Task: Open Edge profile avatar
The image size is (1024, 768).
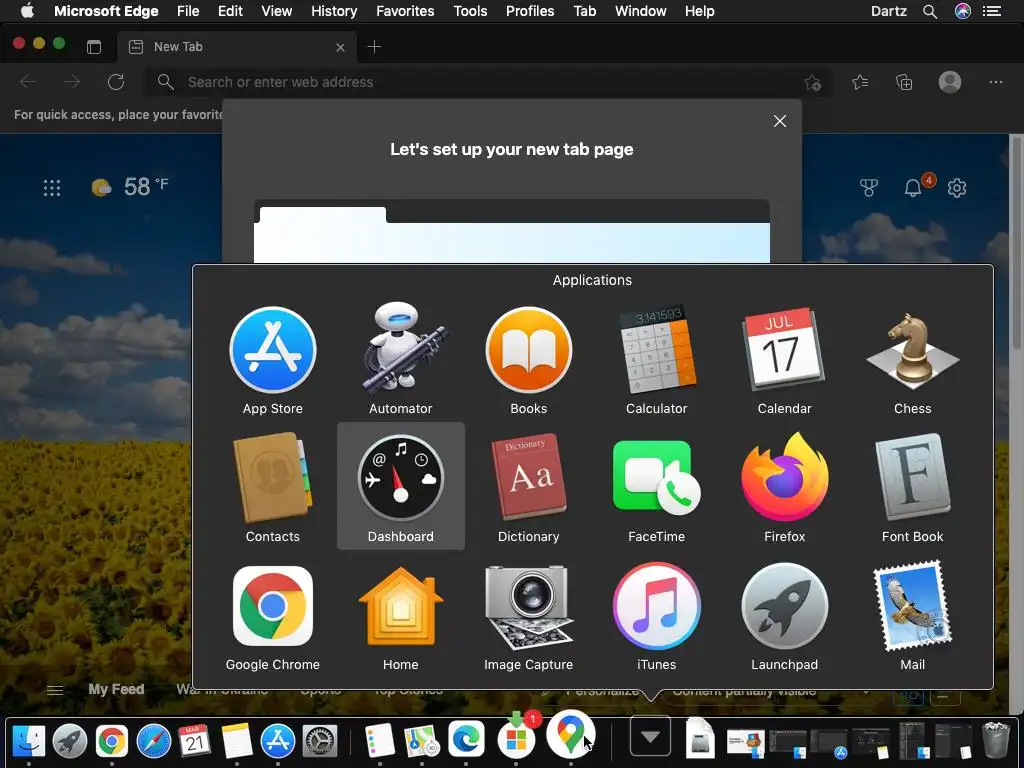Action: 950,82
